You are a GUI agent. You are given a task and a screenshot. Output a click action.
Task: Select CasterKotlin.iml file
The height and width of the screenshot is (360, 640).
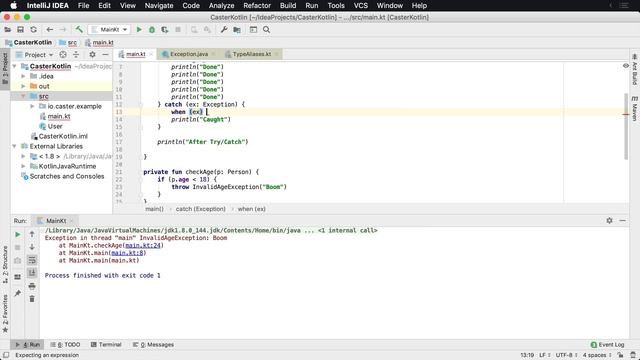point(63,136)
